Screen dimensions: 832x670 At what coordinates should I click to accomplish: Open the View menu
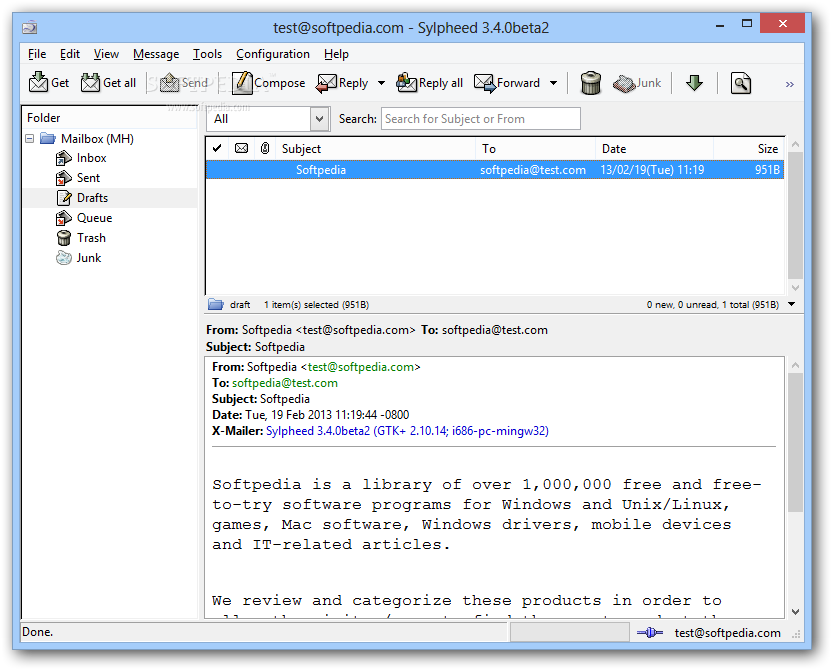point(106,54)
